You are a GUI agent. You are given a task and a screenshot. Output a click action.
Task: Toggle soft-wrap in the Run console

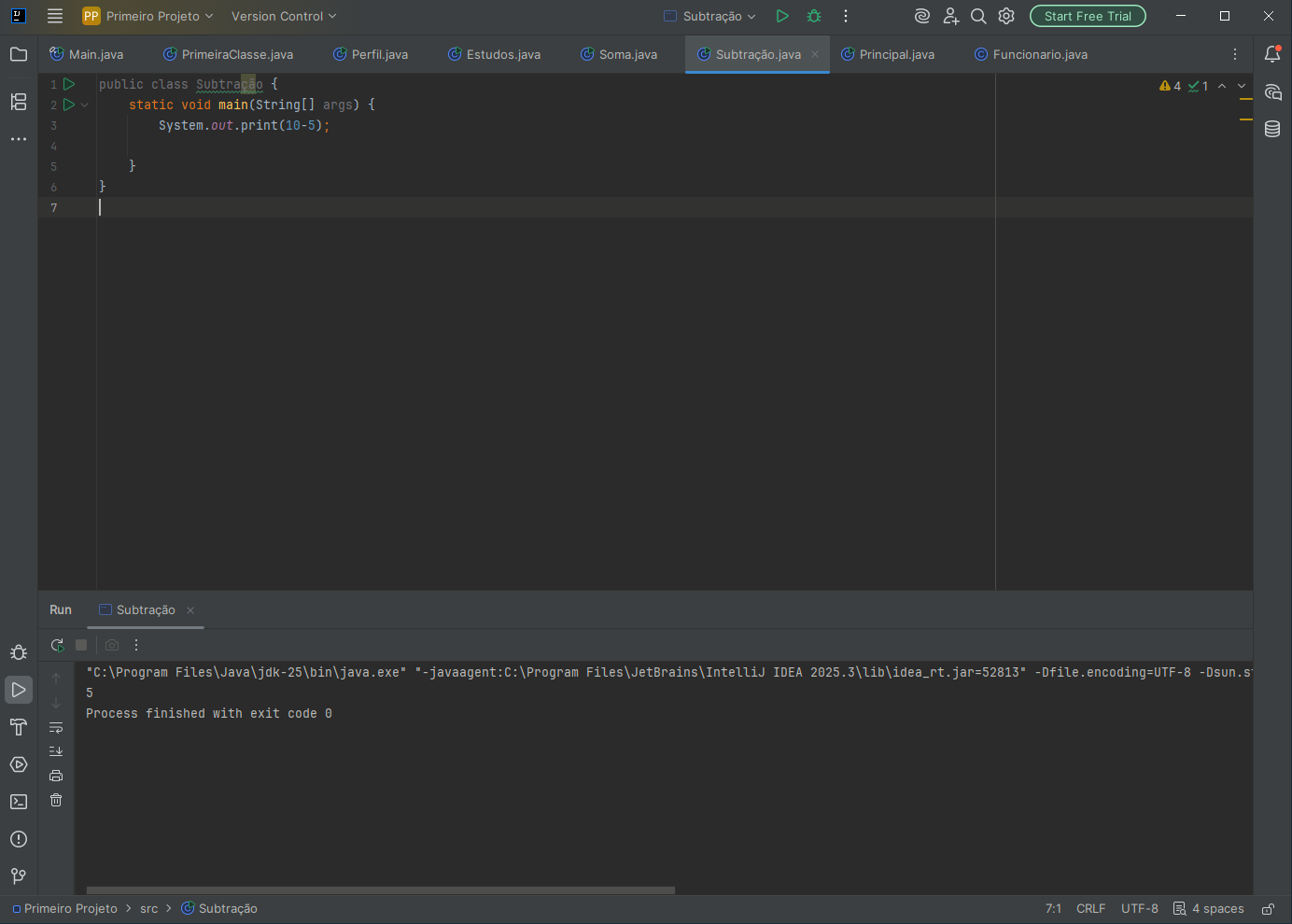[56, 727]
